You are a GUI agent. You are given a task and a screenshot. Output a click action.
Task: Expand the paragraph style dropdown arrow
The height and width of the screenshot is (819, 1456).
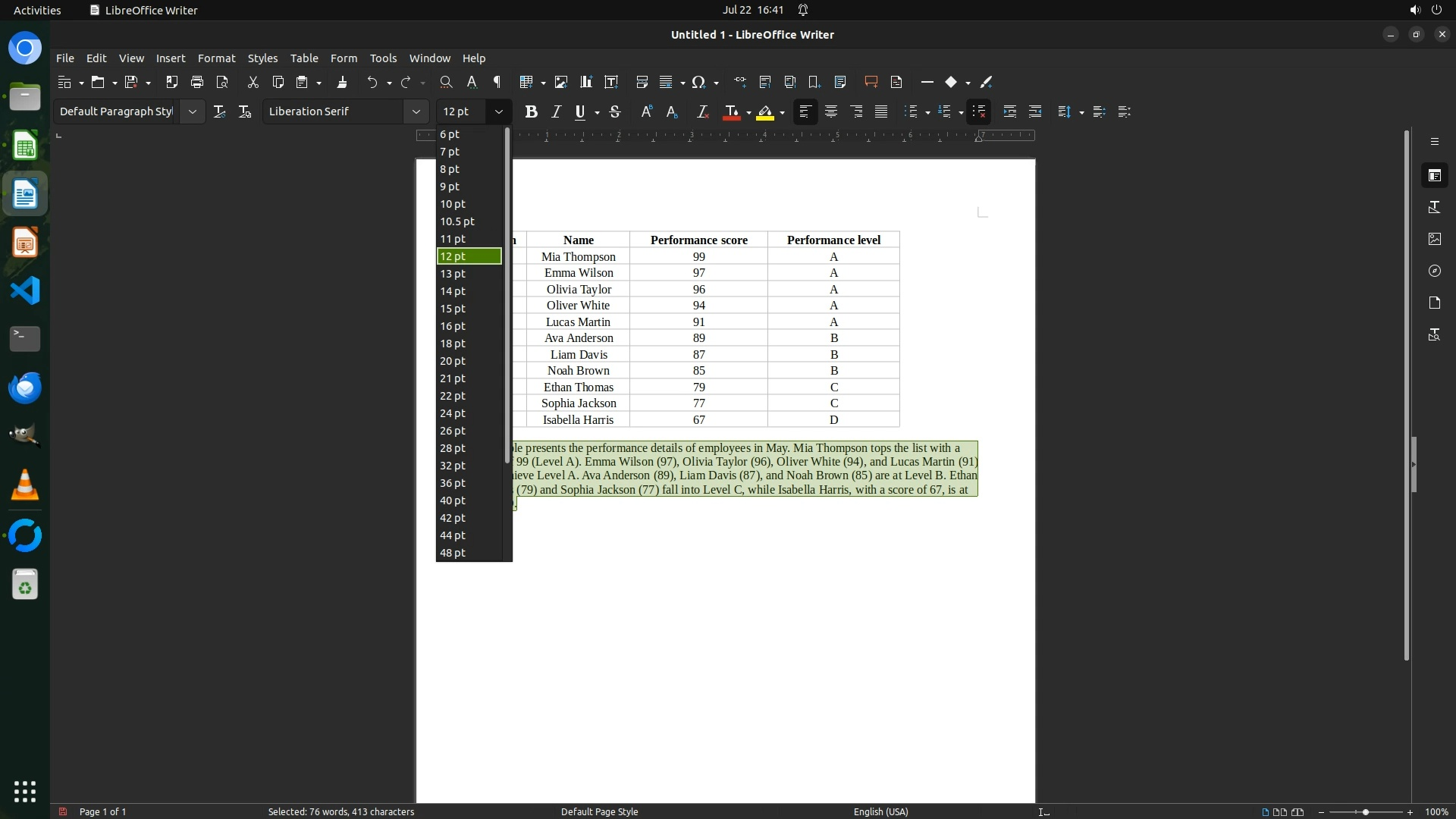(x=193, y=111)
